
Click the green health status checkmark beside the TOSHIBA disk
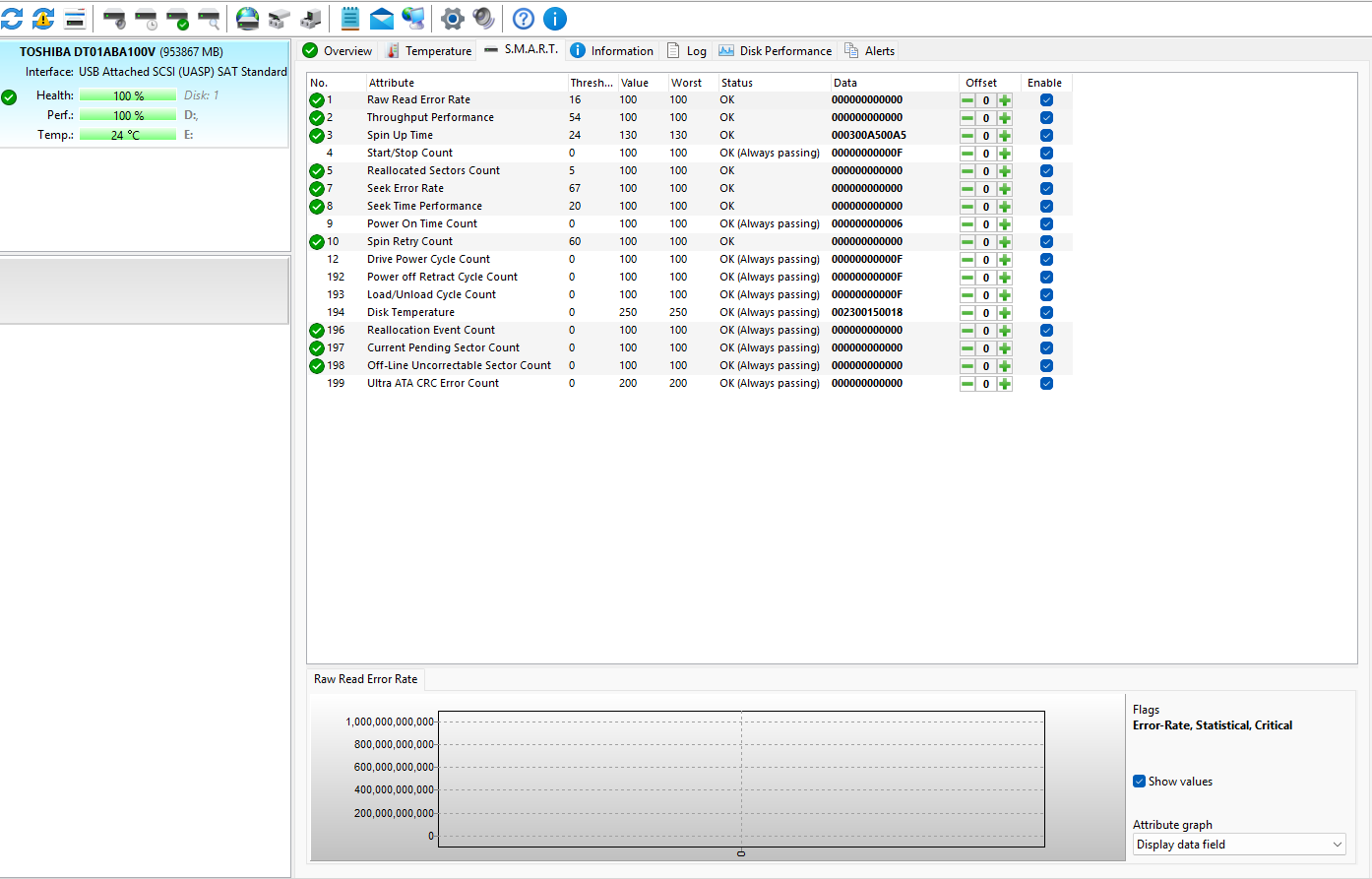pos(9,97)
